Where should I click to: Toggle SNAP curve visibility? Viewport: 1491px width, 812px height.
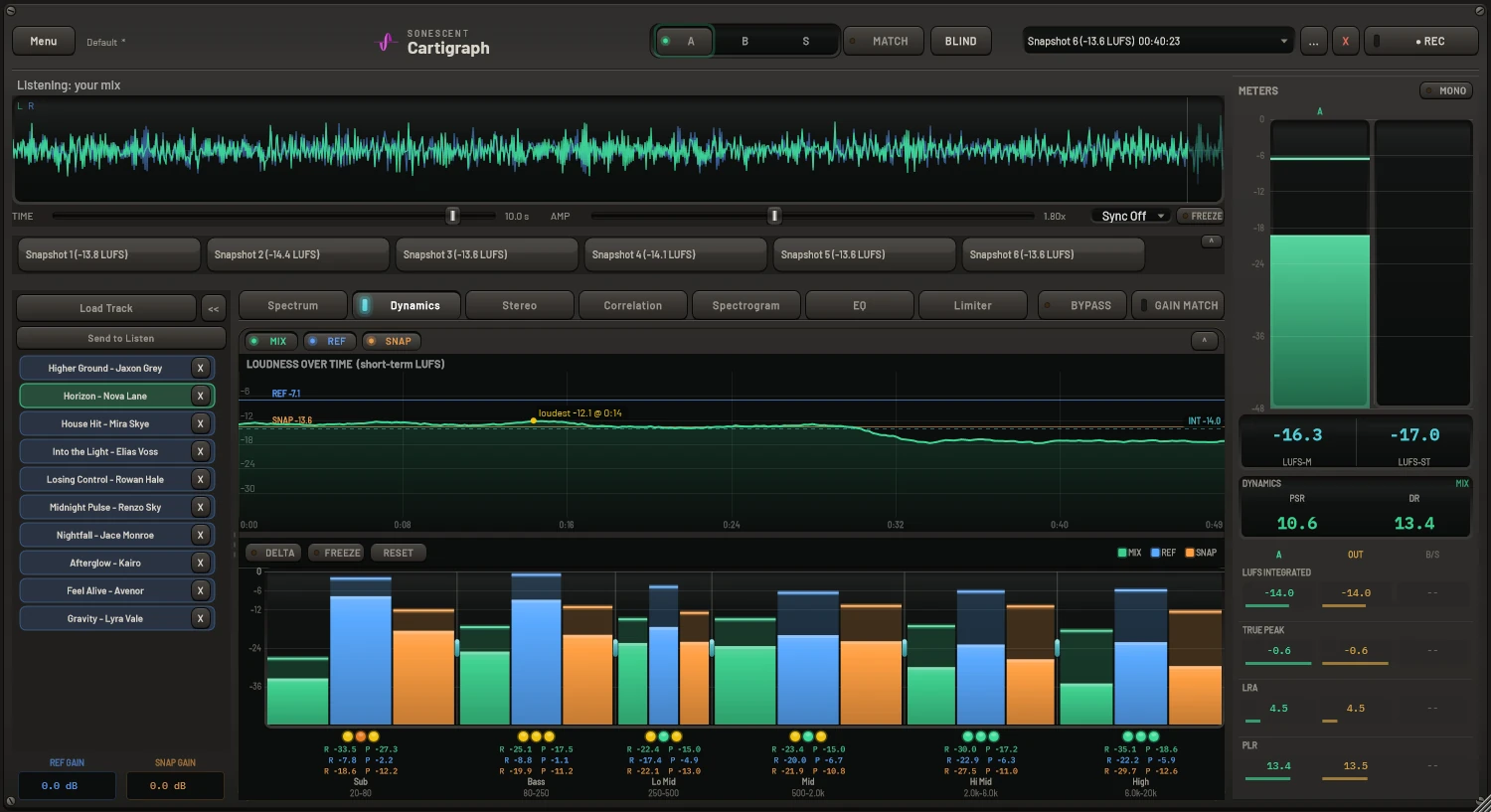(390, 341)
